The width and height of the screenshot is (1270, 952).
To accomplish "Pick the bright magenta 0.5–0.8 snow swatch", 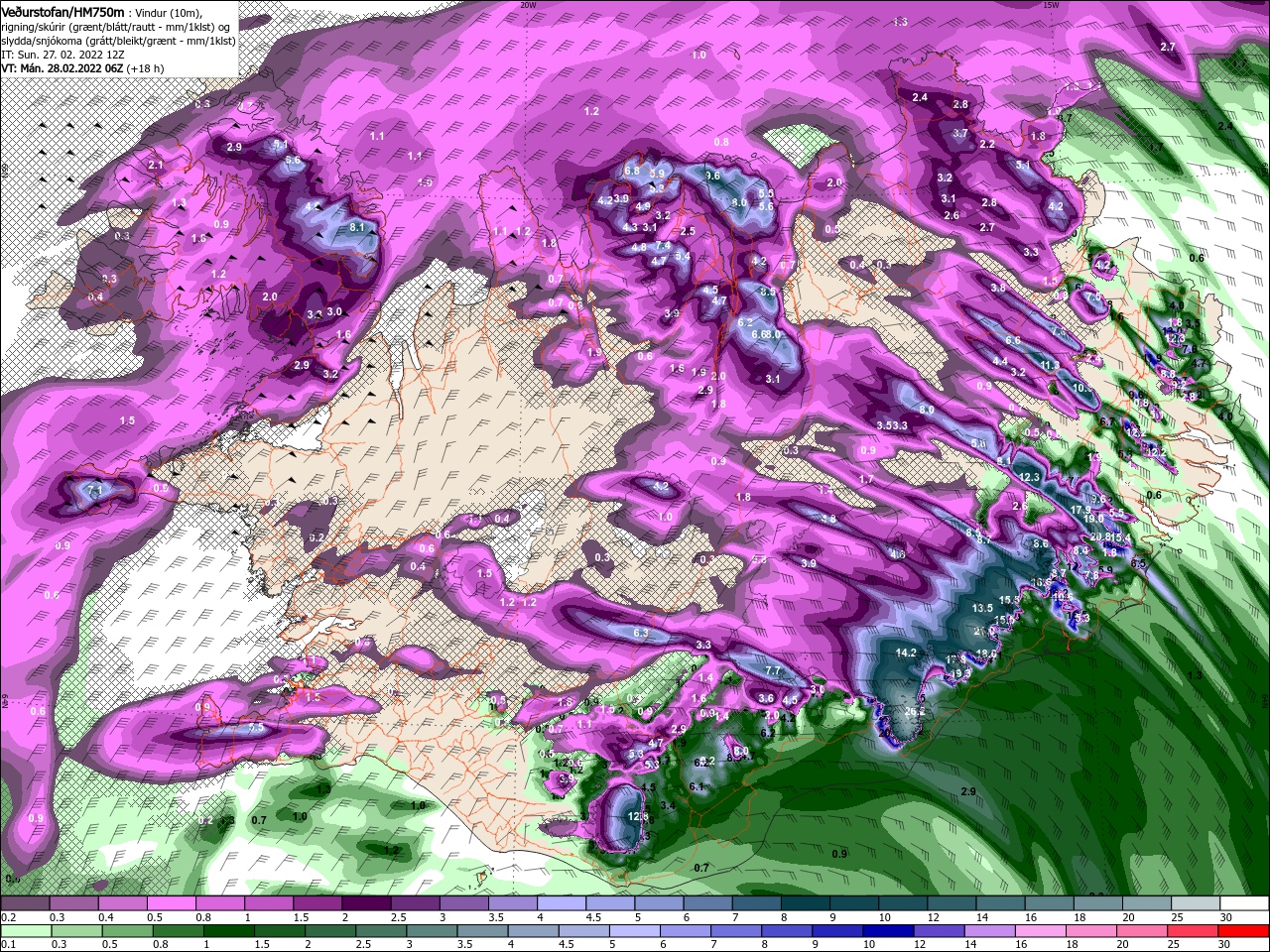I will tap(171, 903).
